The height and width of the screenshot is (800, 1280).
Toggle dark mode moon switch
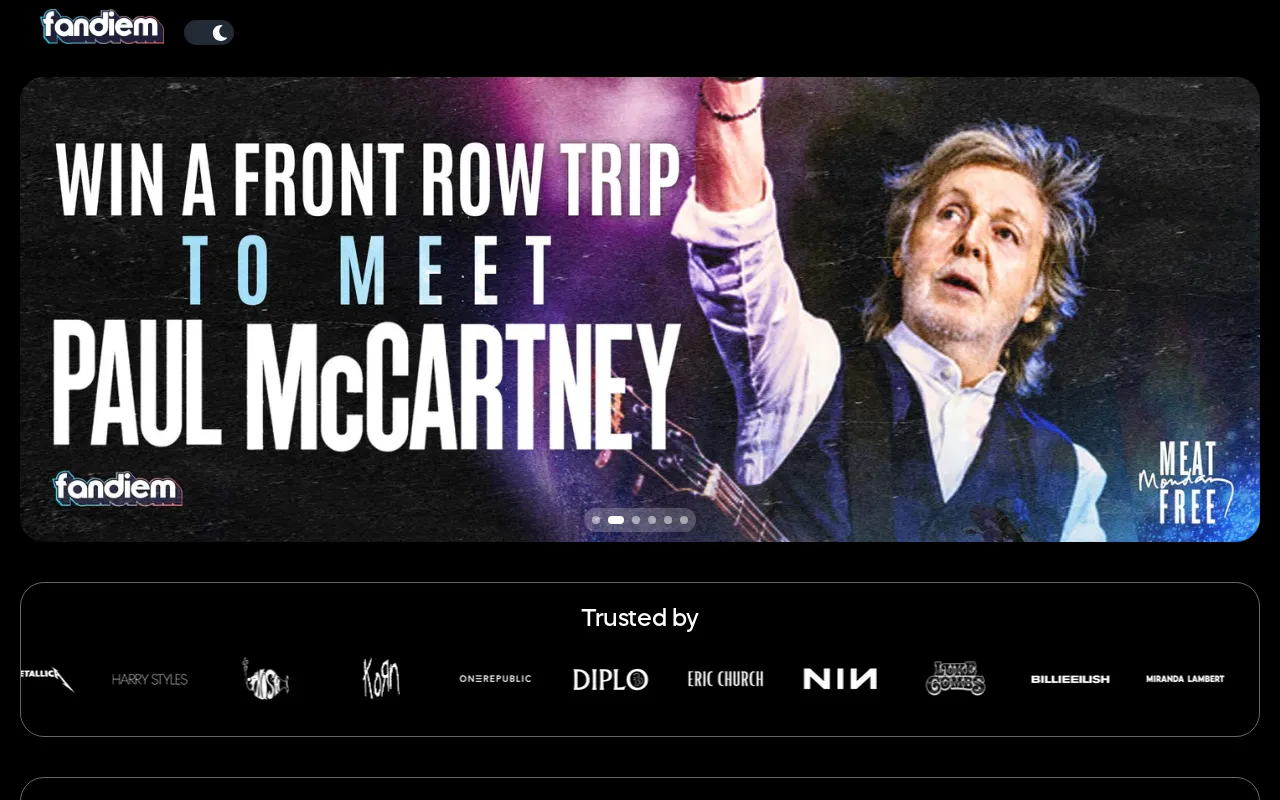[209, 32]
